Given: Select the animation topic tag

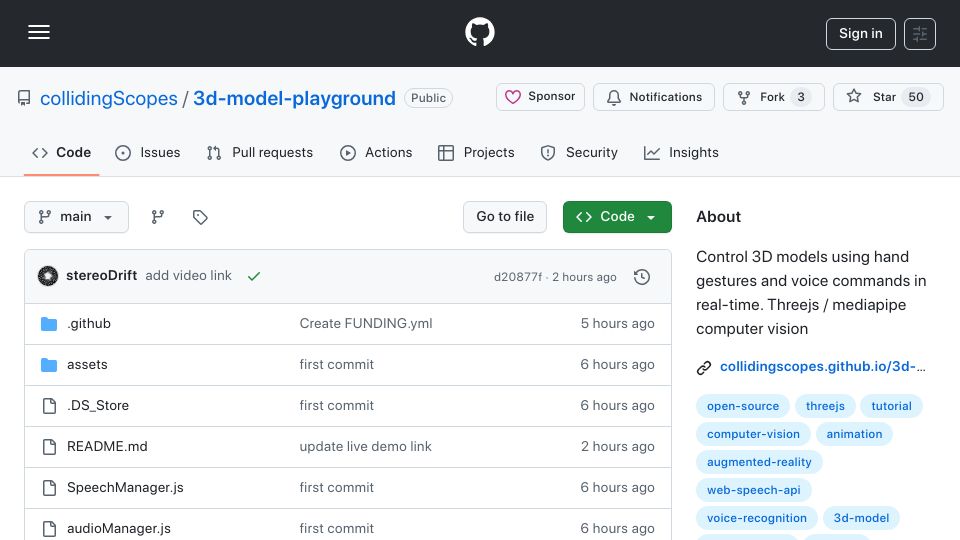Looking at the screenshot, I should (854, 434).
